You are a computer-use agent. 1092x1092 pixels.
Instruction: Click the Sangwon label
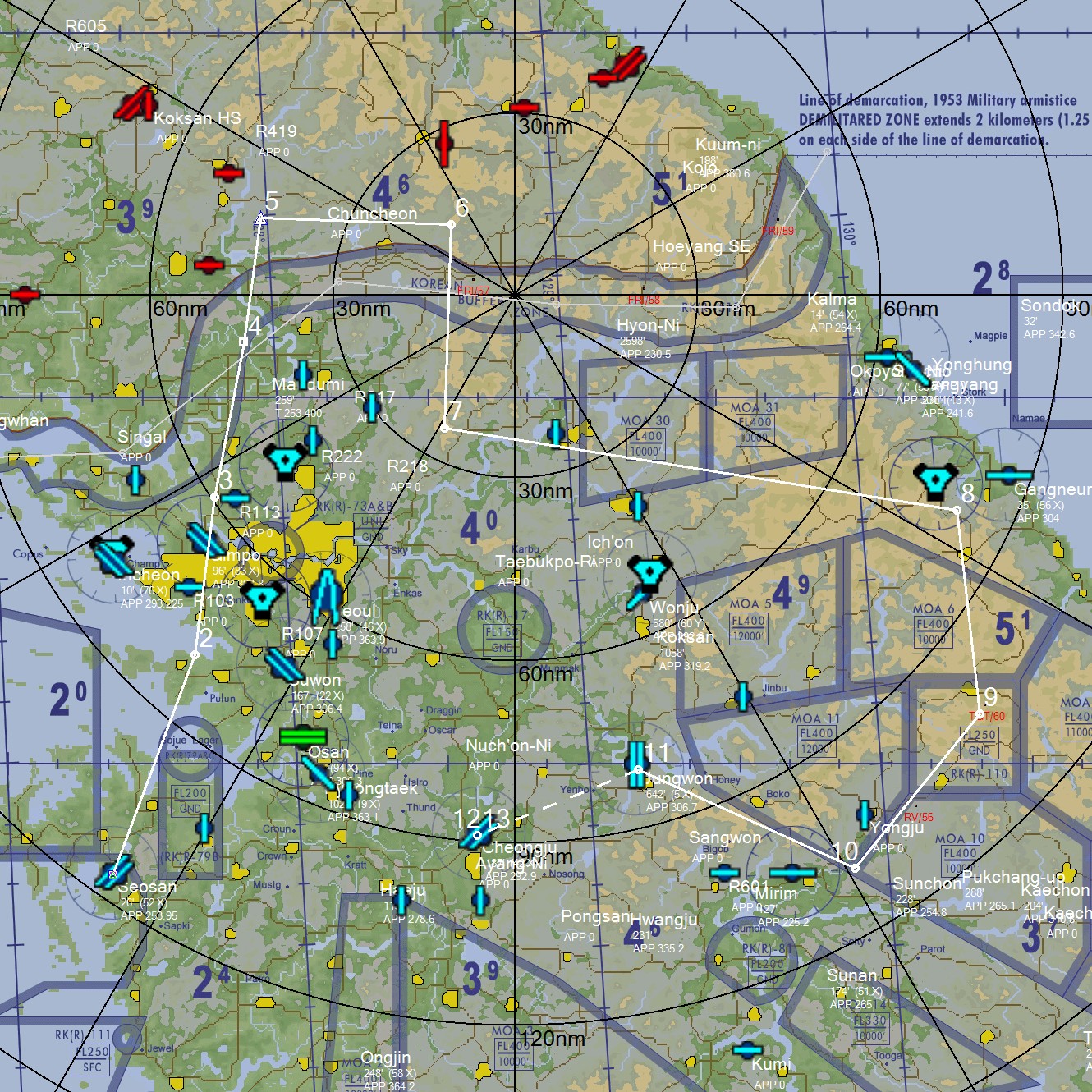click(725, 837)
